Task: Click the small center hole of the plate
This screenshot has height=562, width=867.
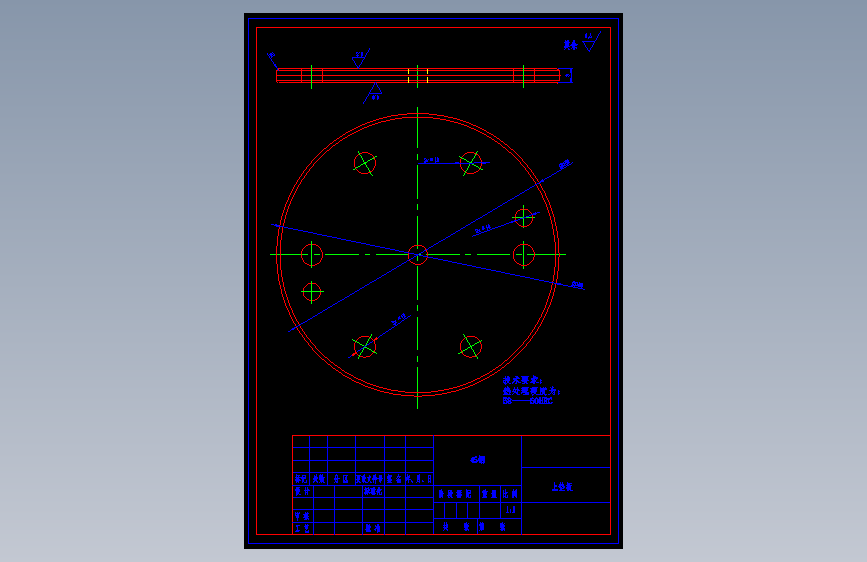Action: 417,254
